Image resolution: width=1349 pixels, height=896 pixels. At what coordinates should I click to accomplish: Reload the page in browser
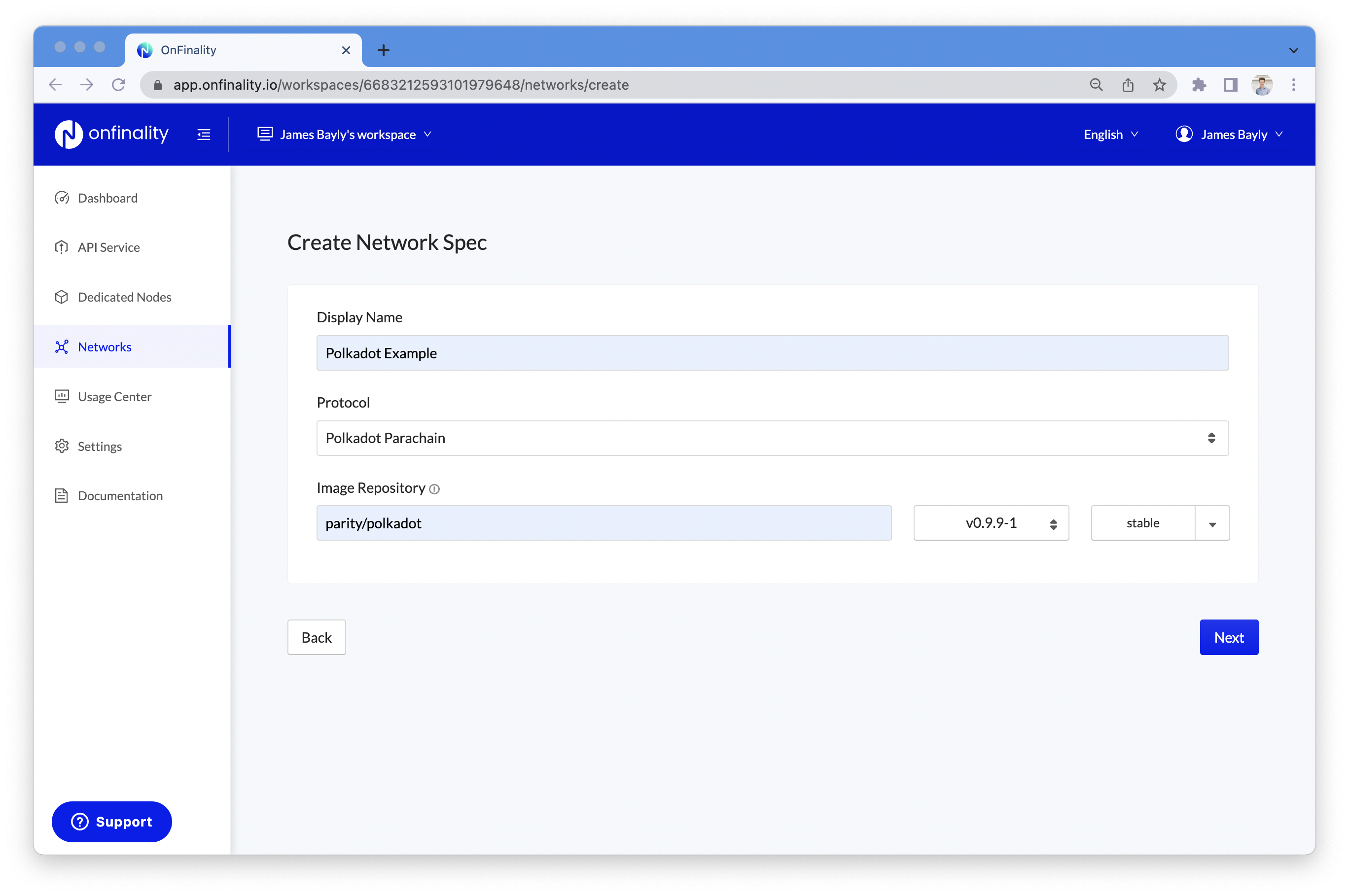tap(118, 85)
